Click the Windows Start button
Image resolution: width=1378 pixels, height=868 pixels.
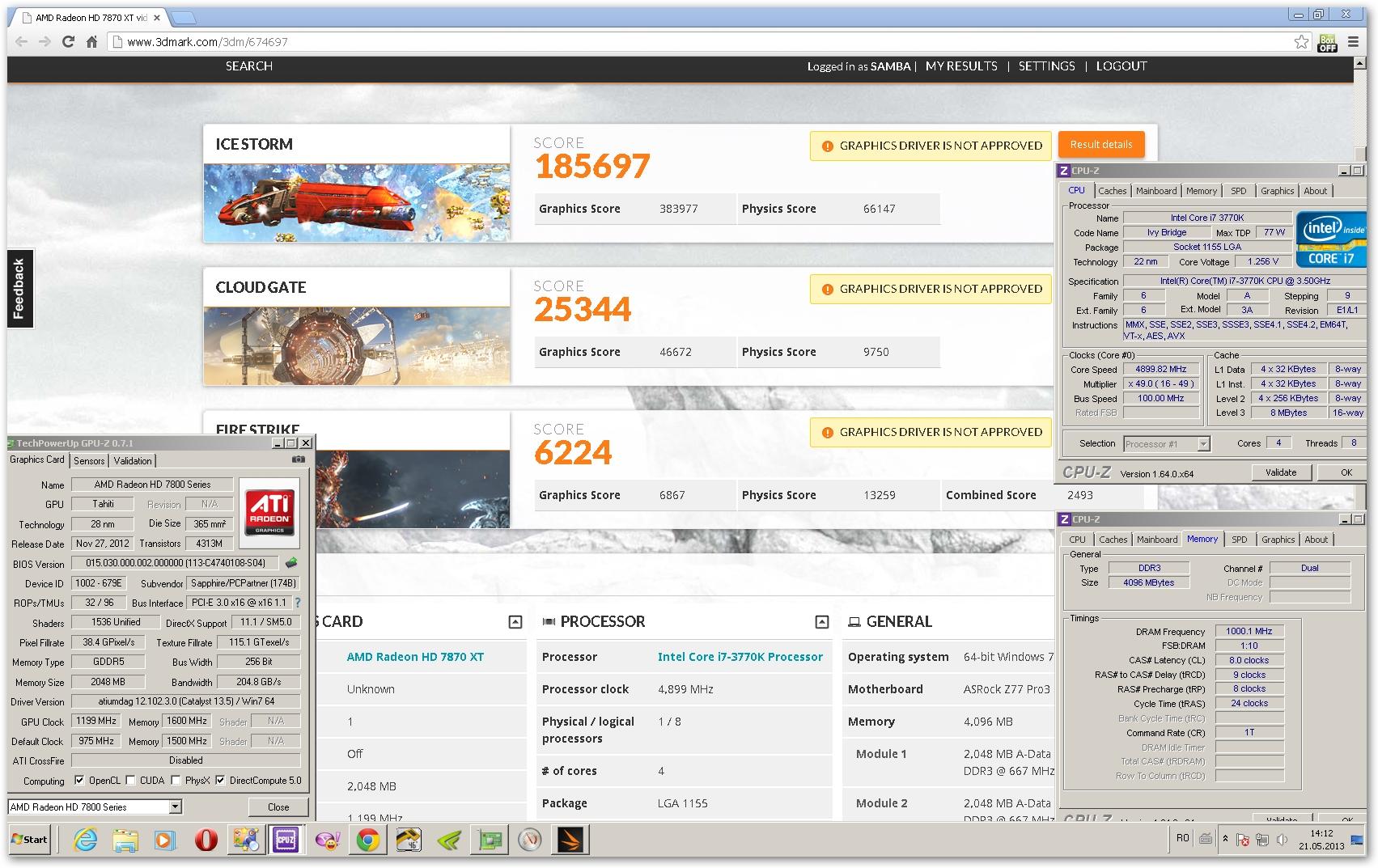(30, 840)
